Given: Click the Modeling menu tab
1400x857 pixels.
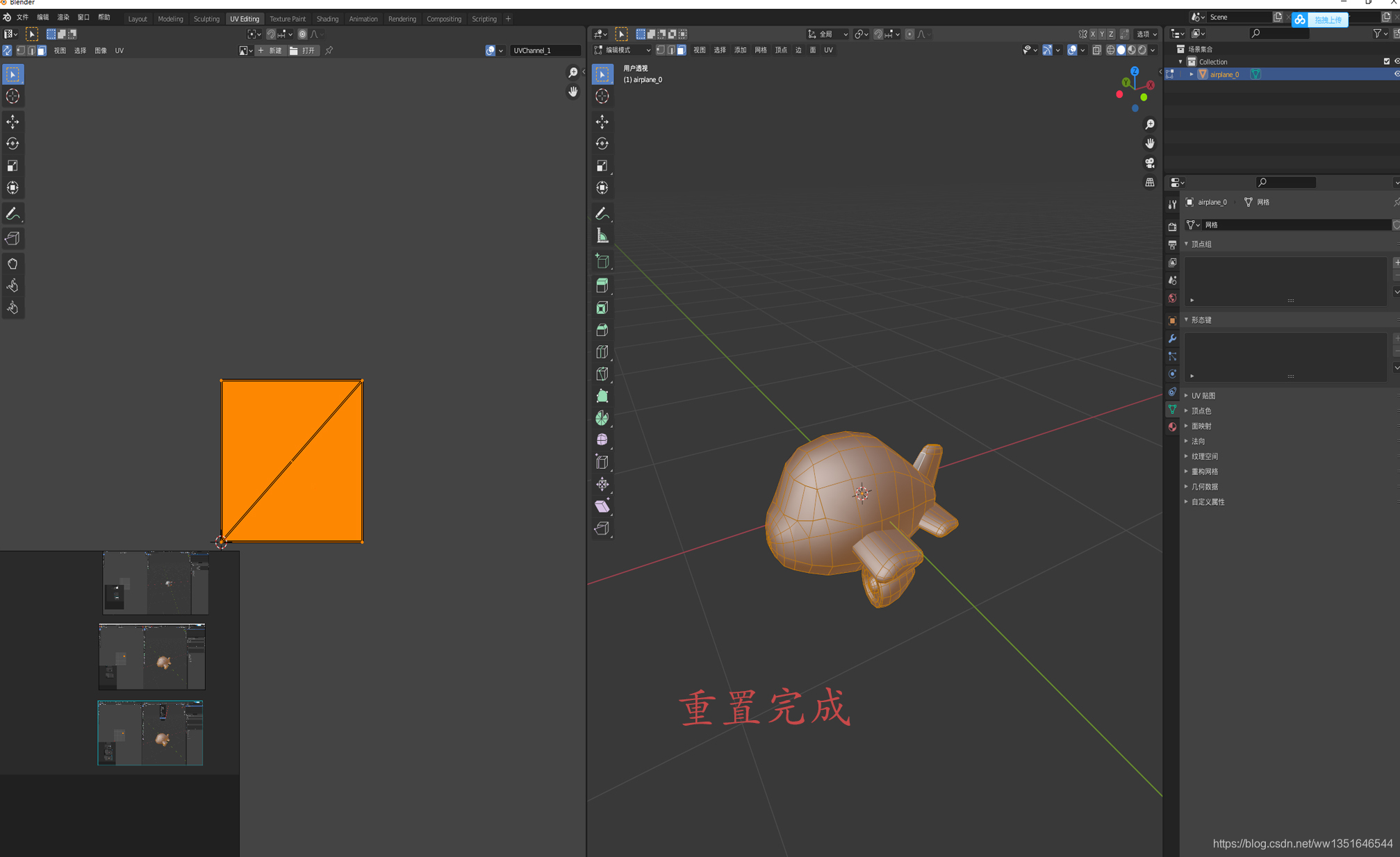Looking at the screenshot, I should pyautogui.click(x=171, y=18).
